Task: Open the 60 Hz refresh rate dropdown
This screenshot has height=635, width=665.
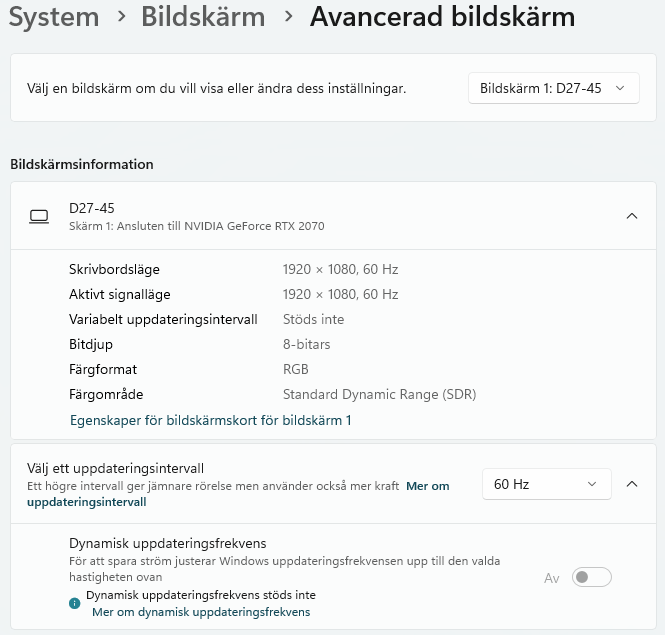Action: (546, 484)
